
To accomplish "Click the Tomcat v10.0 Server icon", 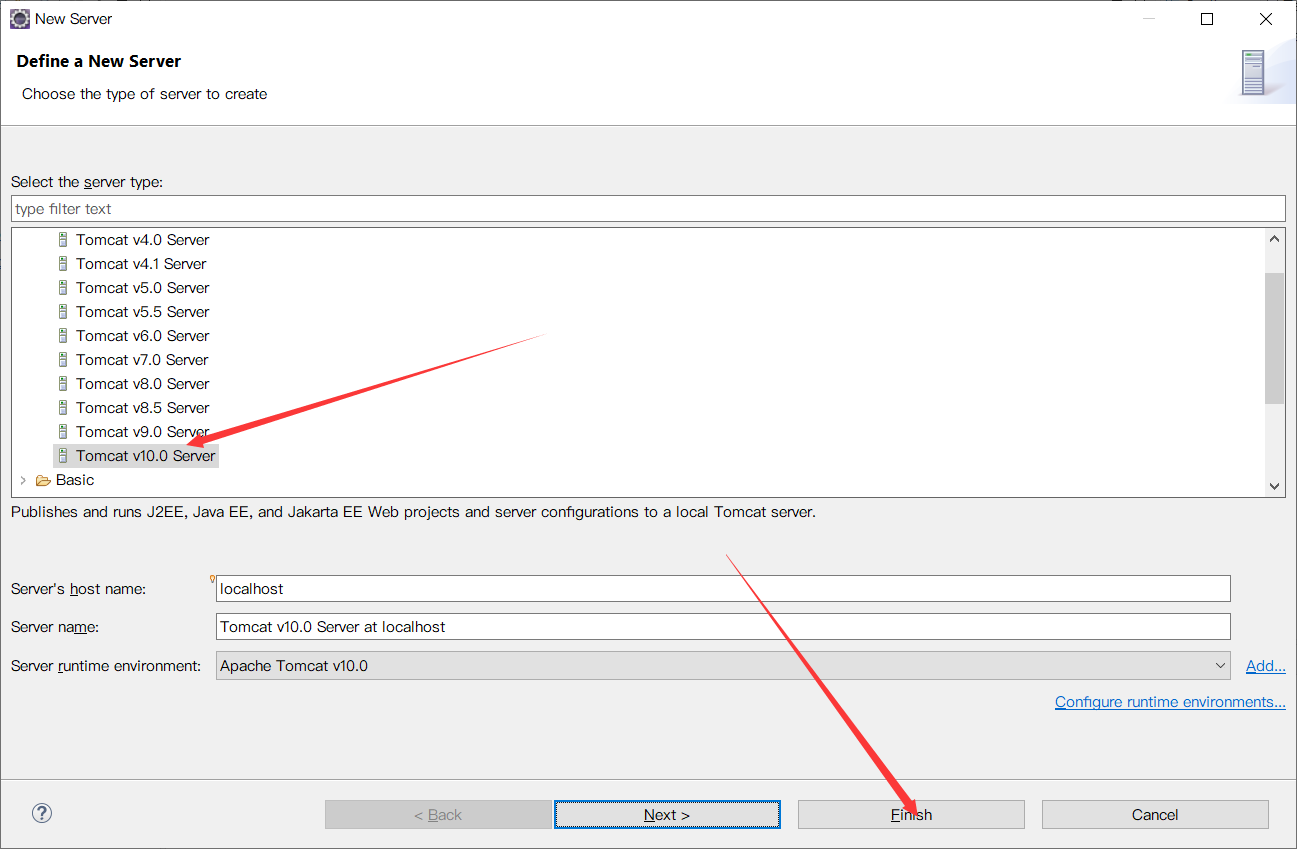I will tap(63, 456).
